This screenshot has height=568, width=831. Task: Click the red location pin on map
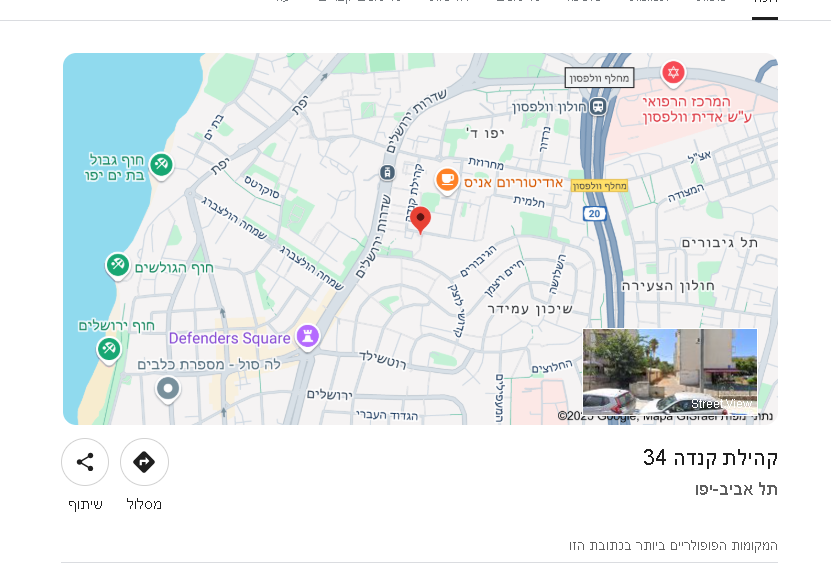pyautogui.click(x=421, y=220)
